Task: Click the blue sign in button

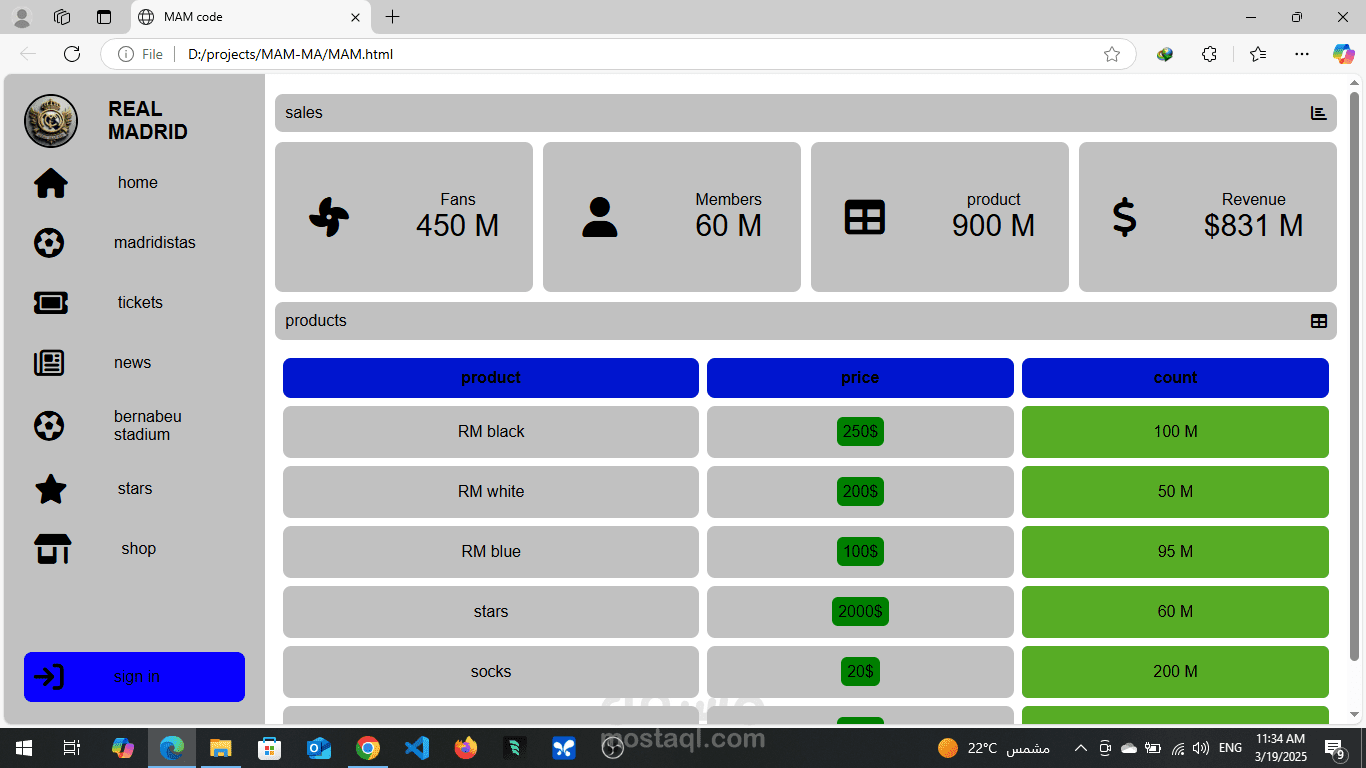Action: (134, 677)
